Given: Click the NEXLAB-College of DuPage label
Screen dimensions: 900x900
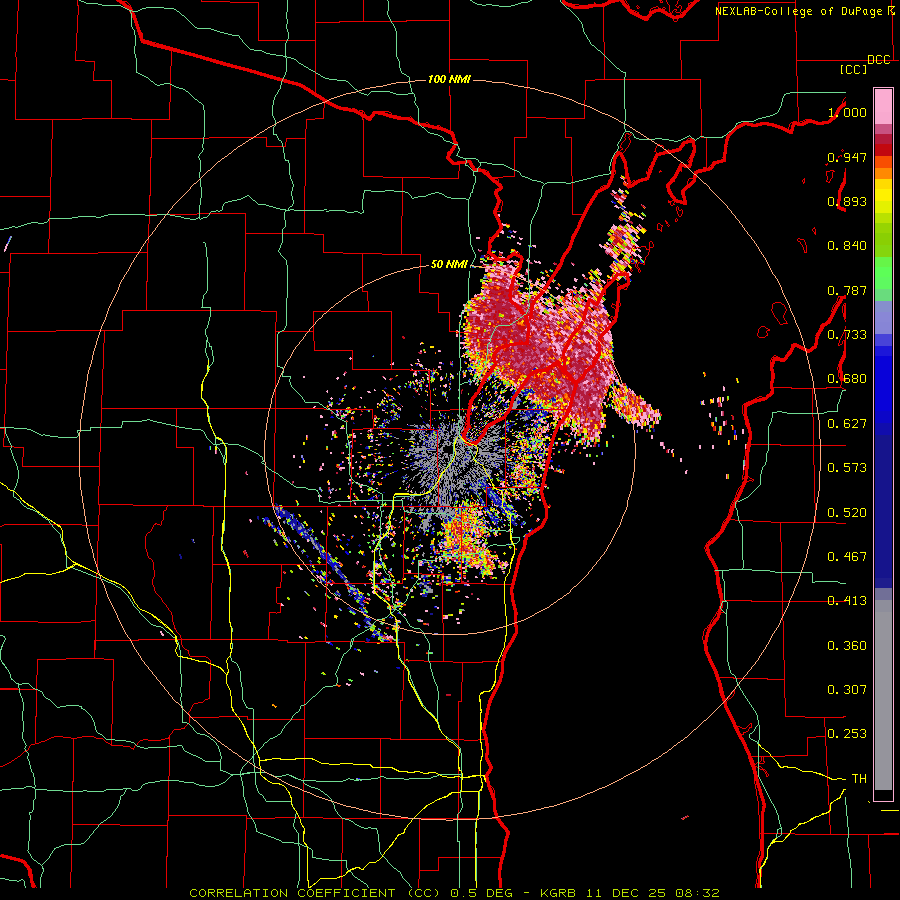Looking at the screenshot, I should point(798,11).
